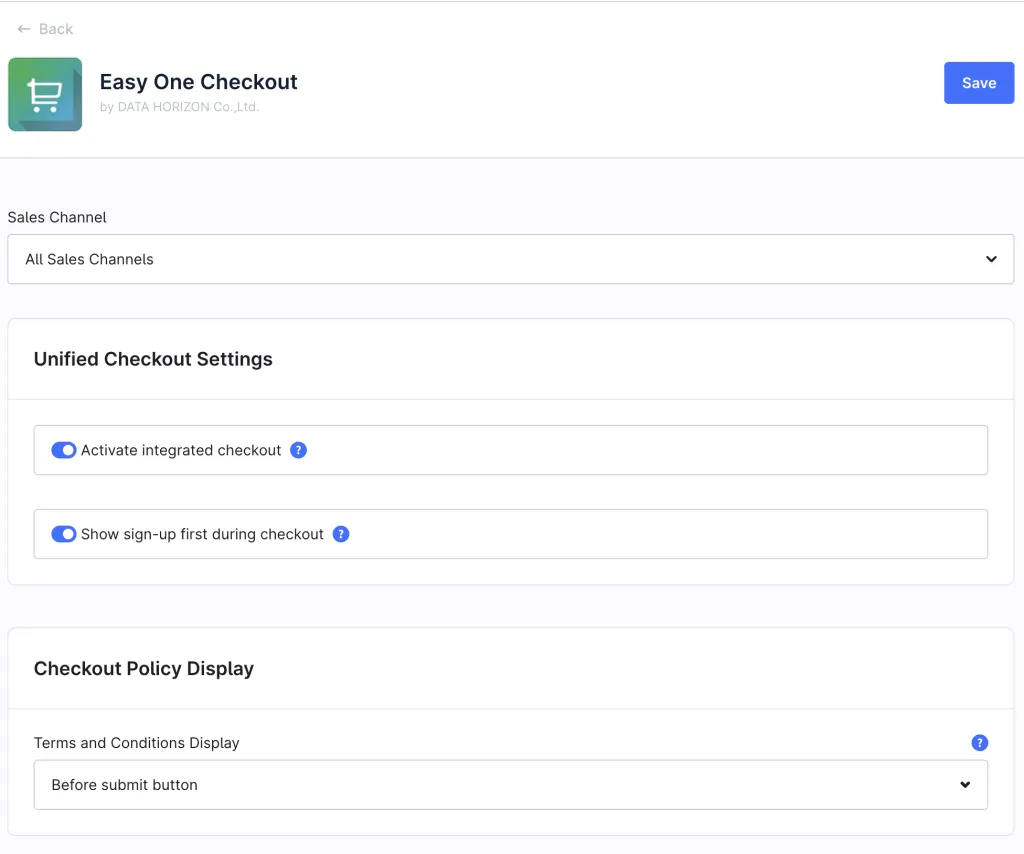Viewport: 1024px width, 854px height.
Task: Toggle the Activate integrated checkout switch
Action: [64, 450]
